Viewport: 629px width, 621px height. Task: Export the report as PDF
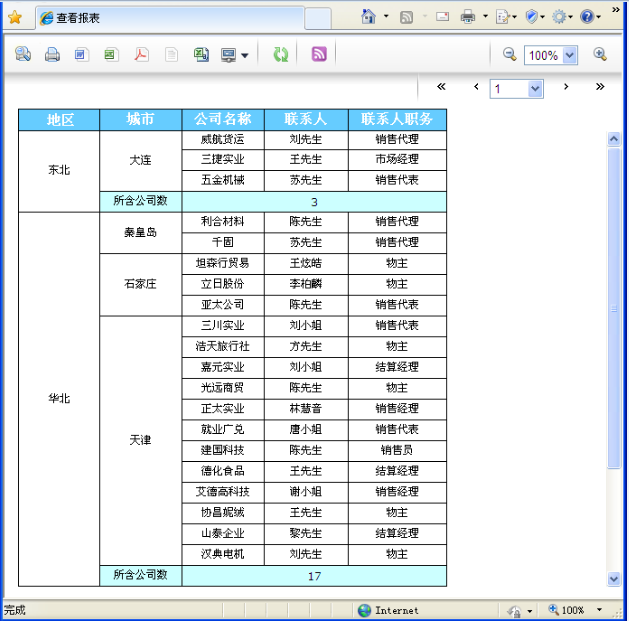click(141, 54)
